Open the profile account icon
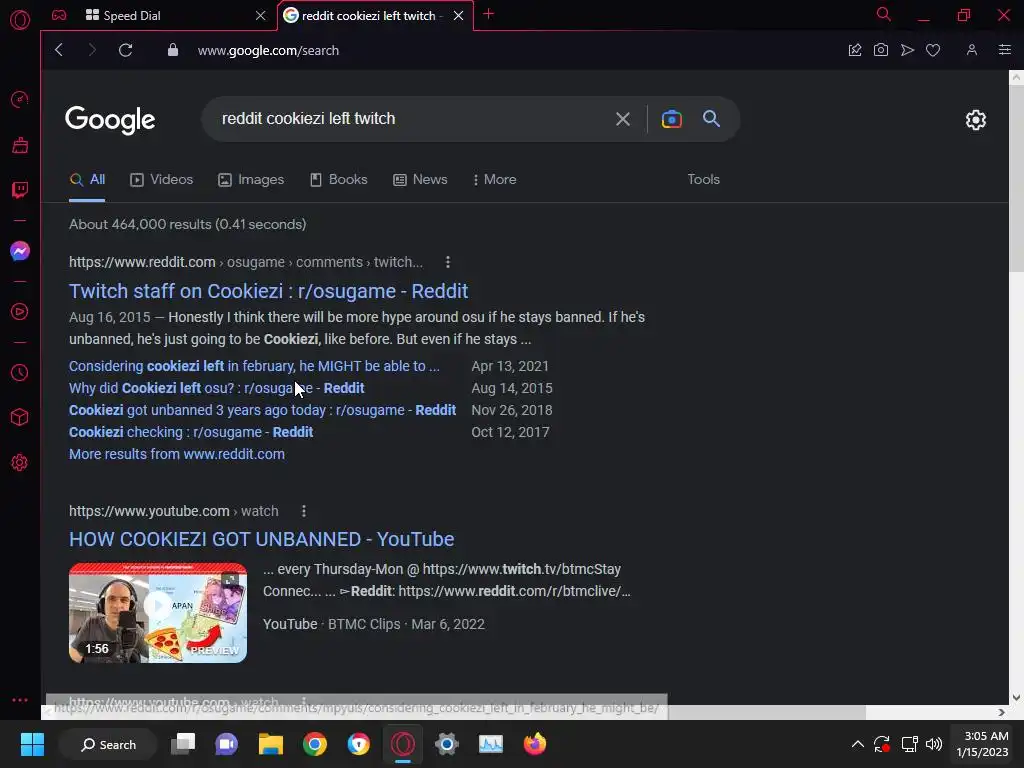The width and height of the screenshot is (1024, 768). [972, 50]
